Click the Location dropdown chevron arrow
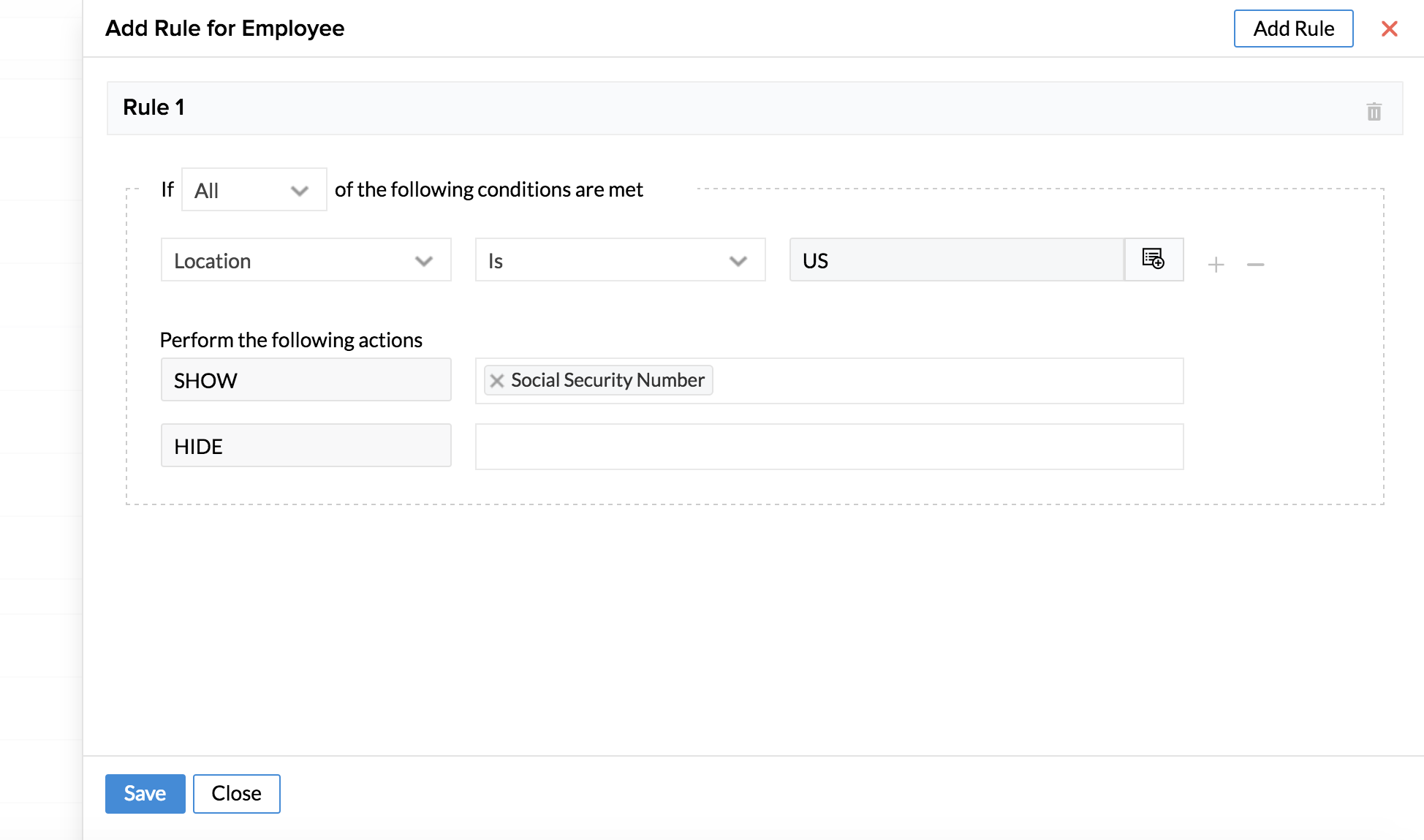 pyautogui.click(x=423, y=261)
